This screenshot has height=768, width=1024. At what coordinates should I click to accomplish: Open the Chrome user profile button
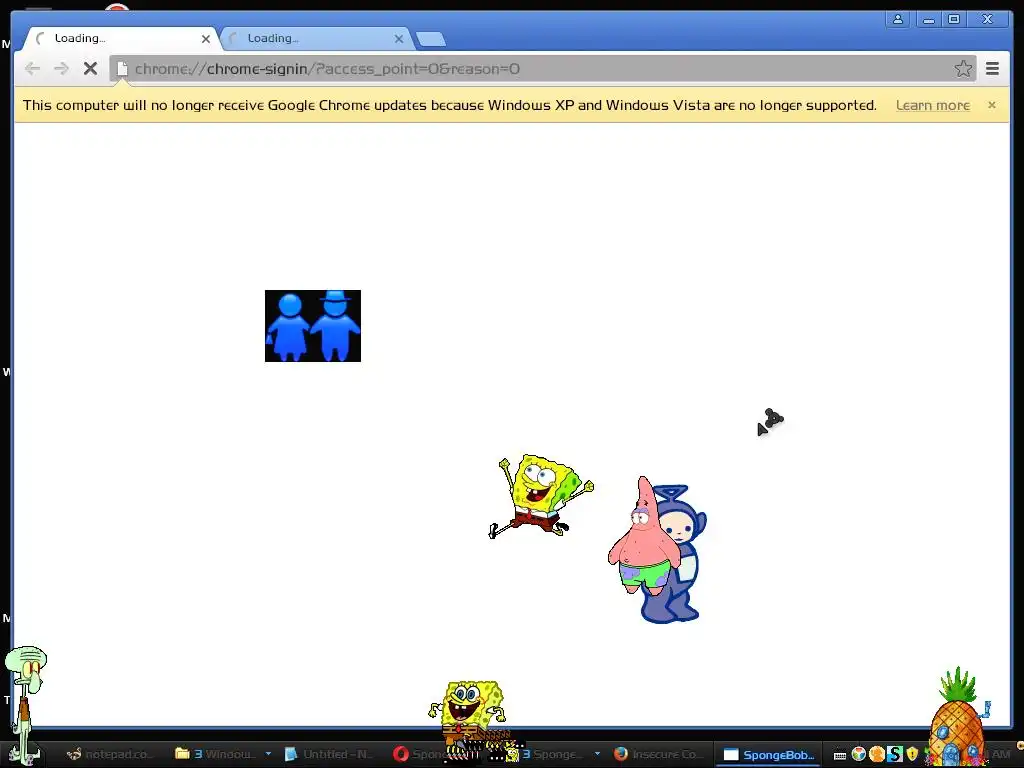tap(898, 19)
